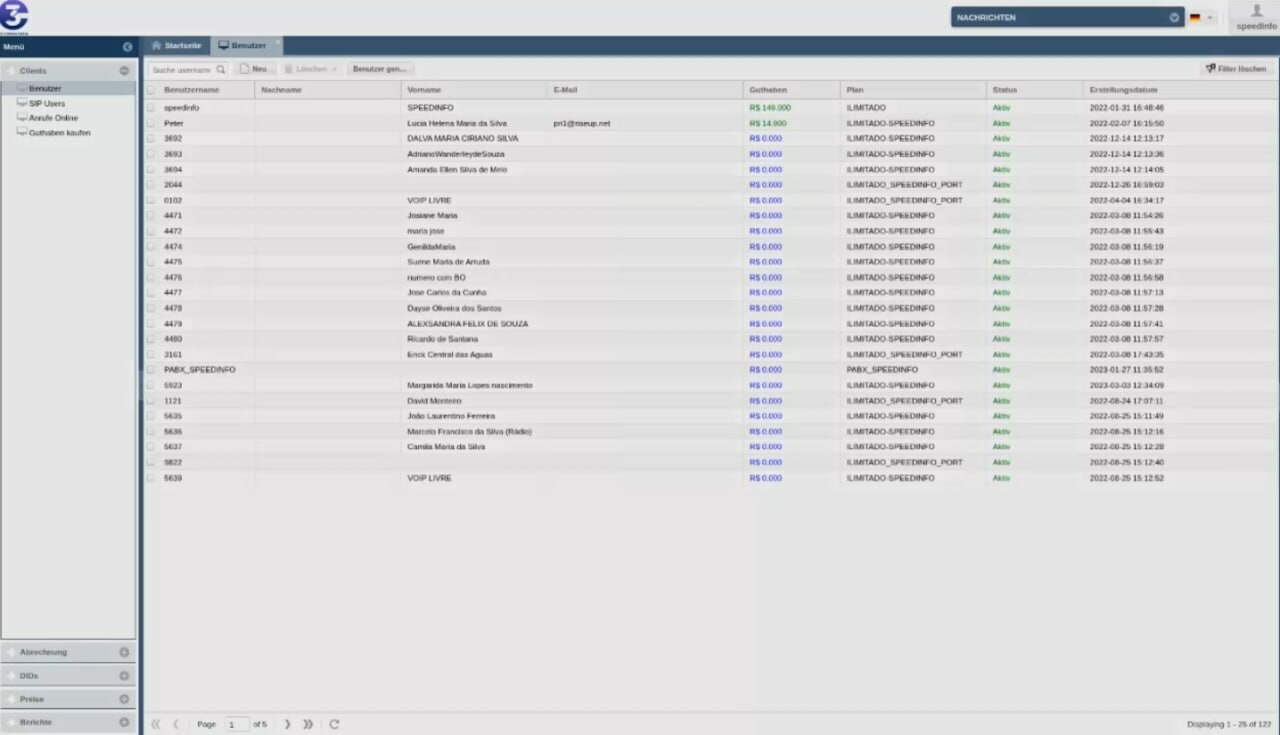The width and height of the screenshot is (1280, 735).
Task: Refresh the user list
Action: coord(334,724)
